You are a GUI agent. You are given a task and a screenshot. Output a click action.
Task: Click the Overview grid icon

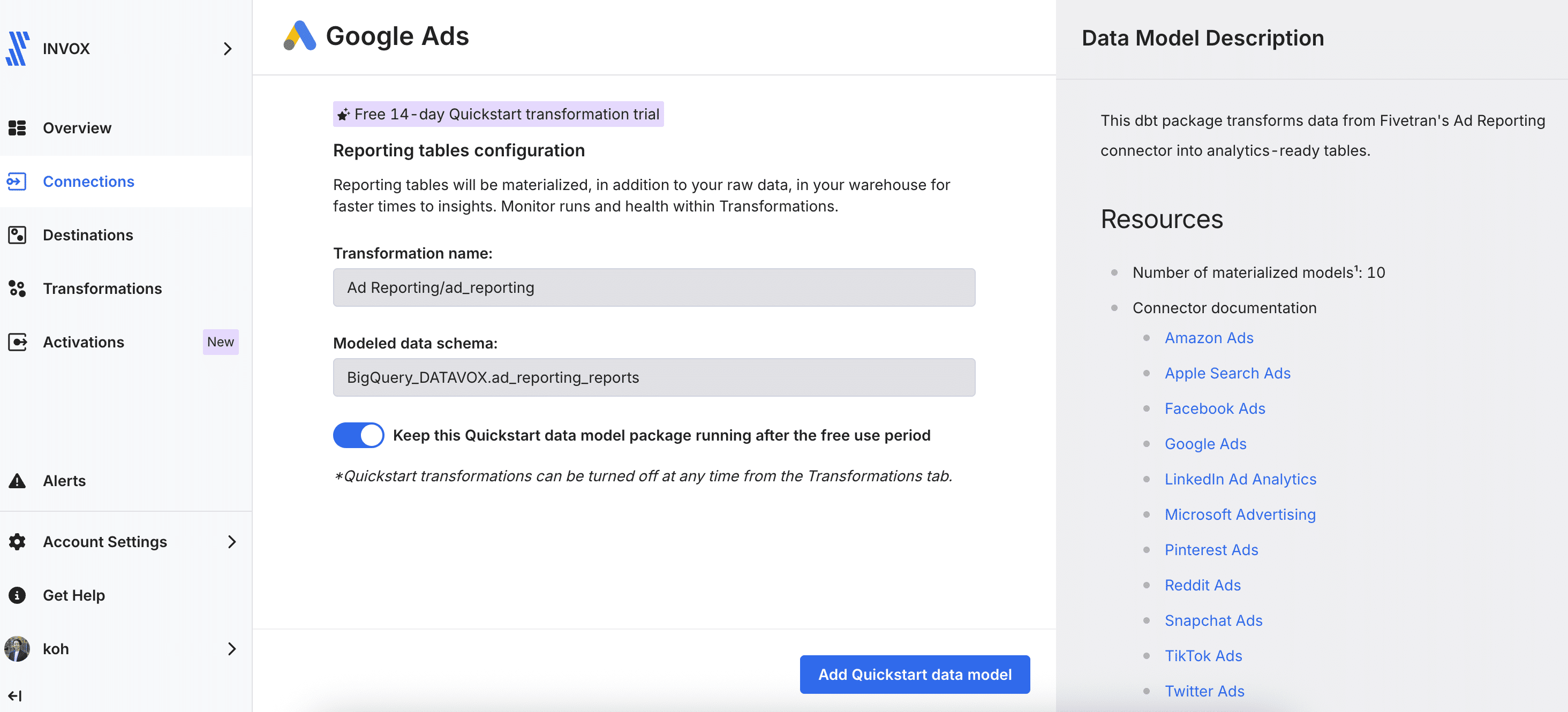(x=17, y=128)
